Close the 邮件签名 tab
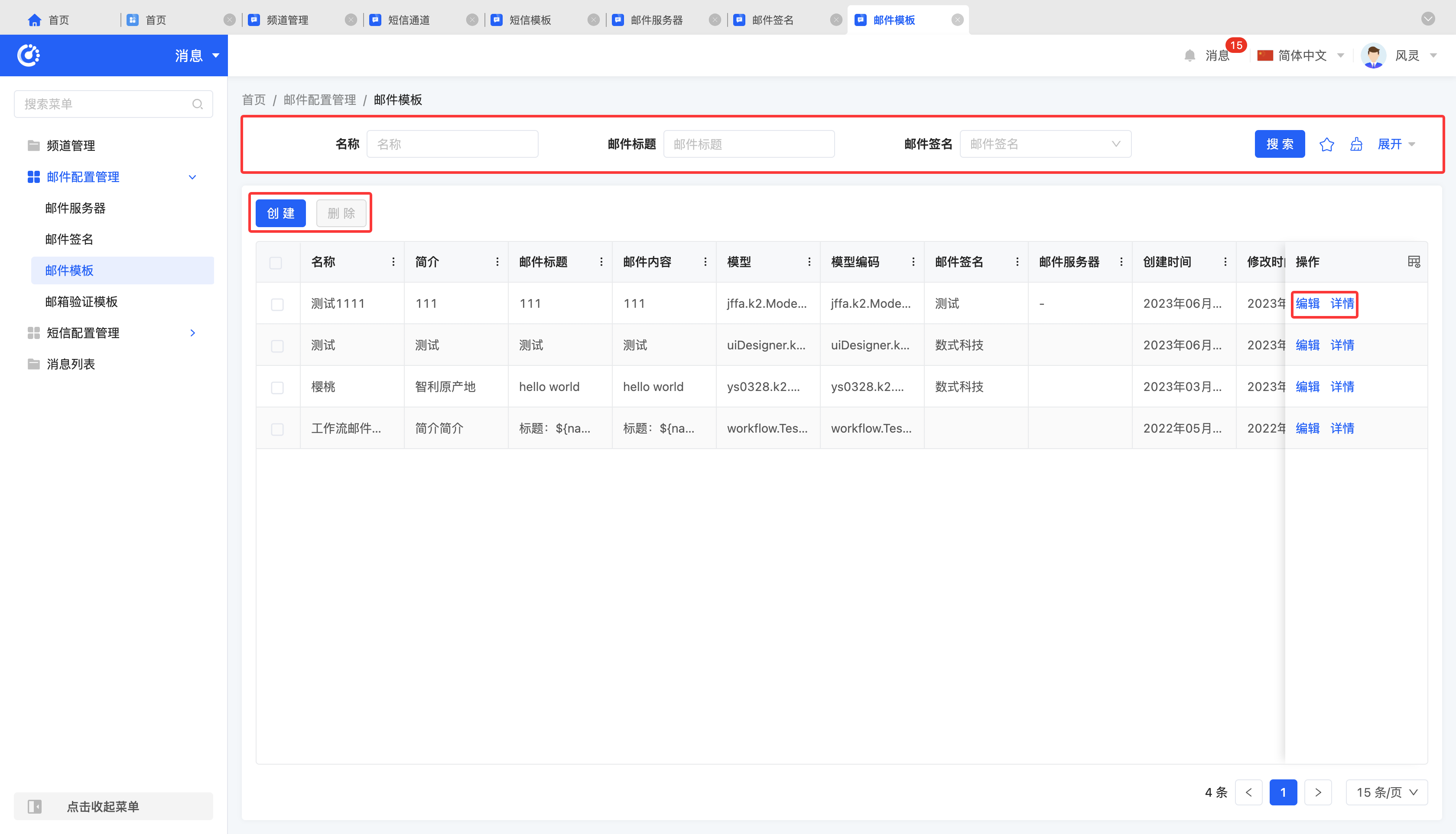Image resolution: width=1456 pixels, height=834 pixels. point(836,20)
